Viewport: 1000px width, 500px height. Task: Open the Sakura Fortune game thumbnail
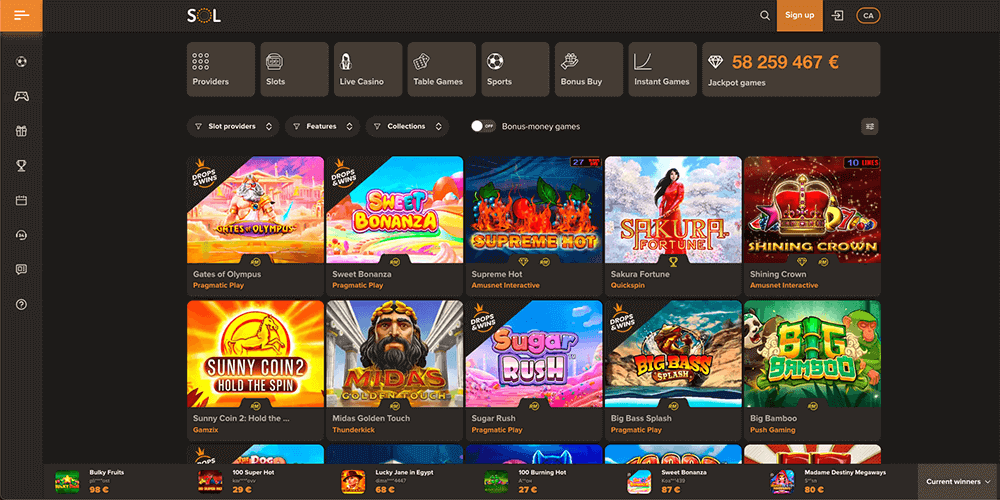pos(673,210)
